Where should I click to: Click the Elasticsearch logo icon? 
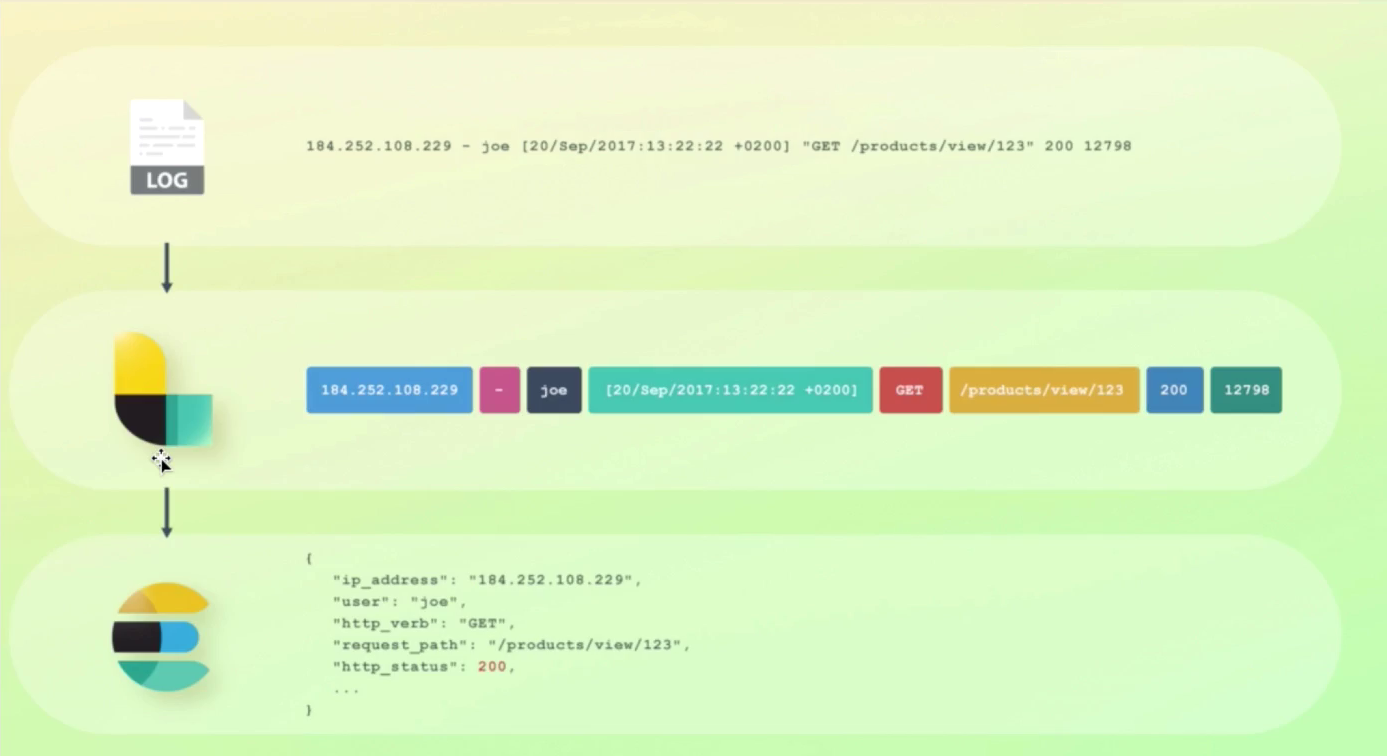point(161,637)
